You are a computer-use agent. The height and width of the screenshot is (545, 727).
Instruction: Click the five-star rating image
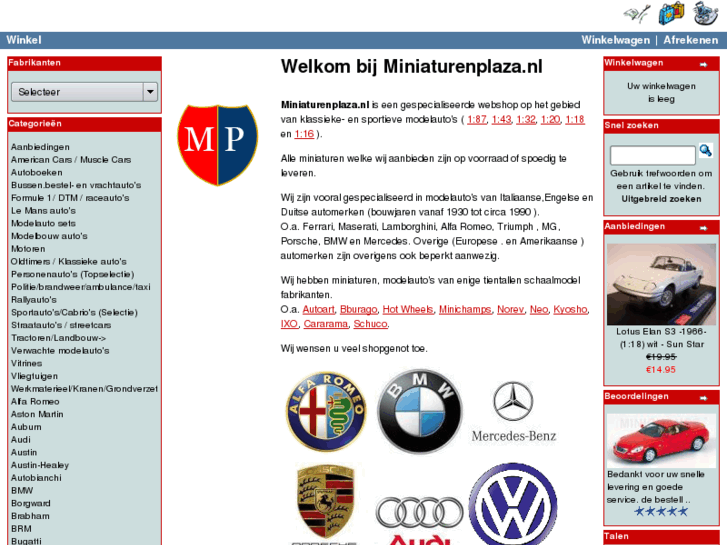pos(661,512)
